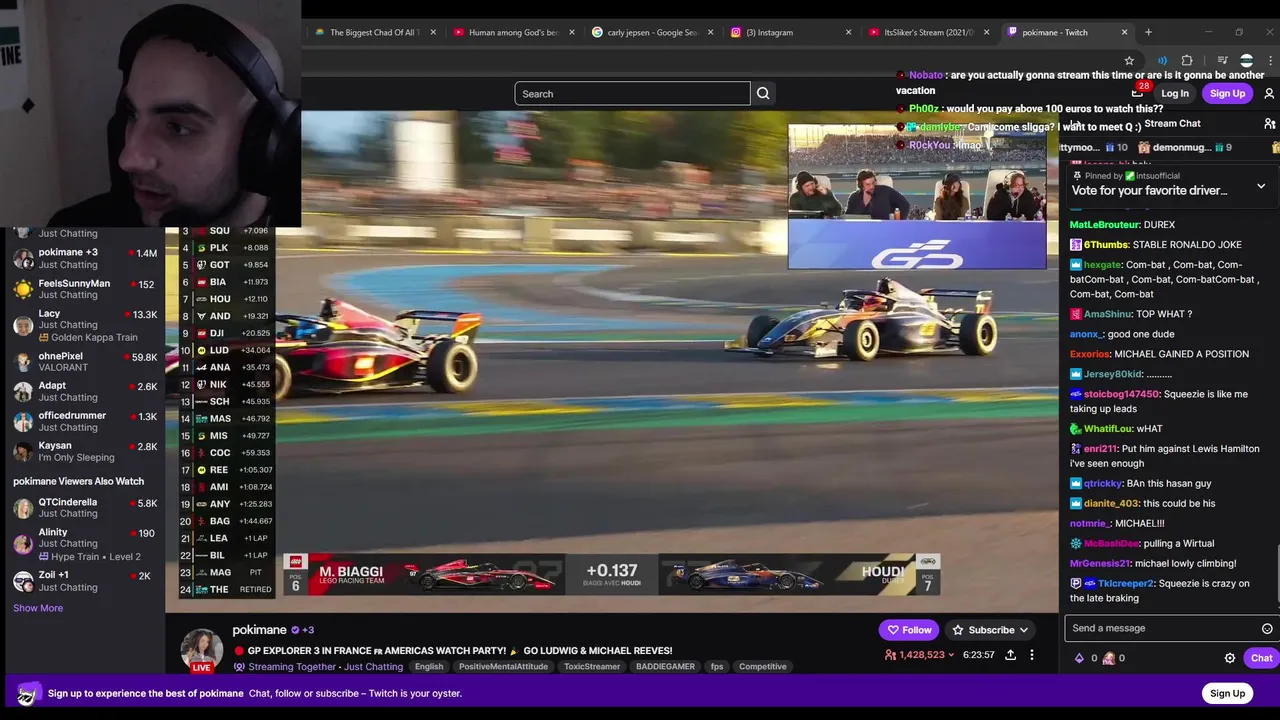
Task: Open the three-dot more options under video
Action: [1032, 655]
